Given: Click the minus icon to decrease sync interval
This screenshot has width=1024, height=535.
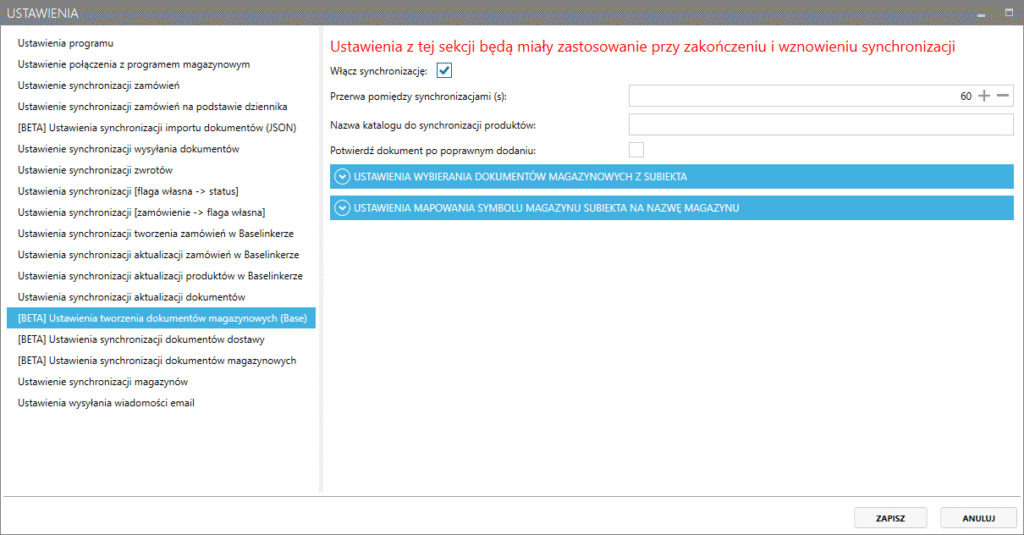Looking at the screenshot, I should tap(1003, 96).
